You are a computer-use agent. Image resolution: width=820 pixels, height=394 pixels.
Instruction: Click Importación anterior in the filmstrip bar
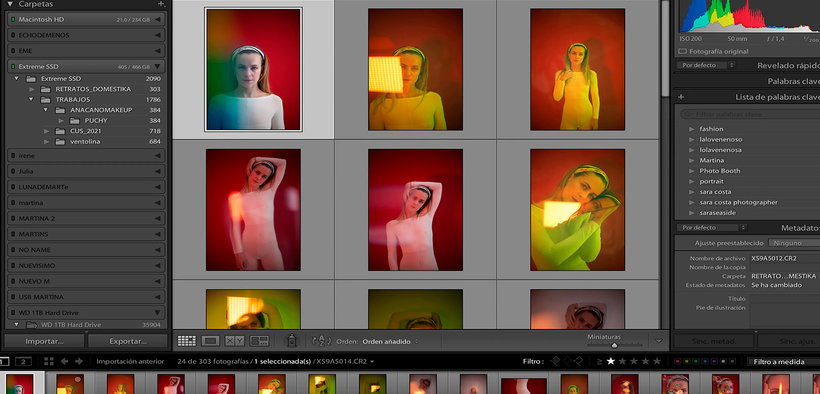130,361
